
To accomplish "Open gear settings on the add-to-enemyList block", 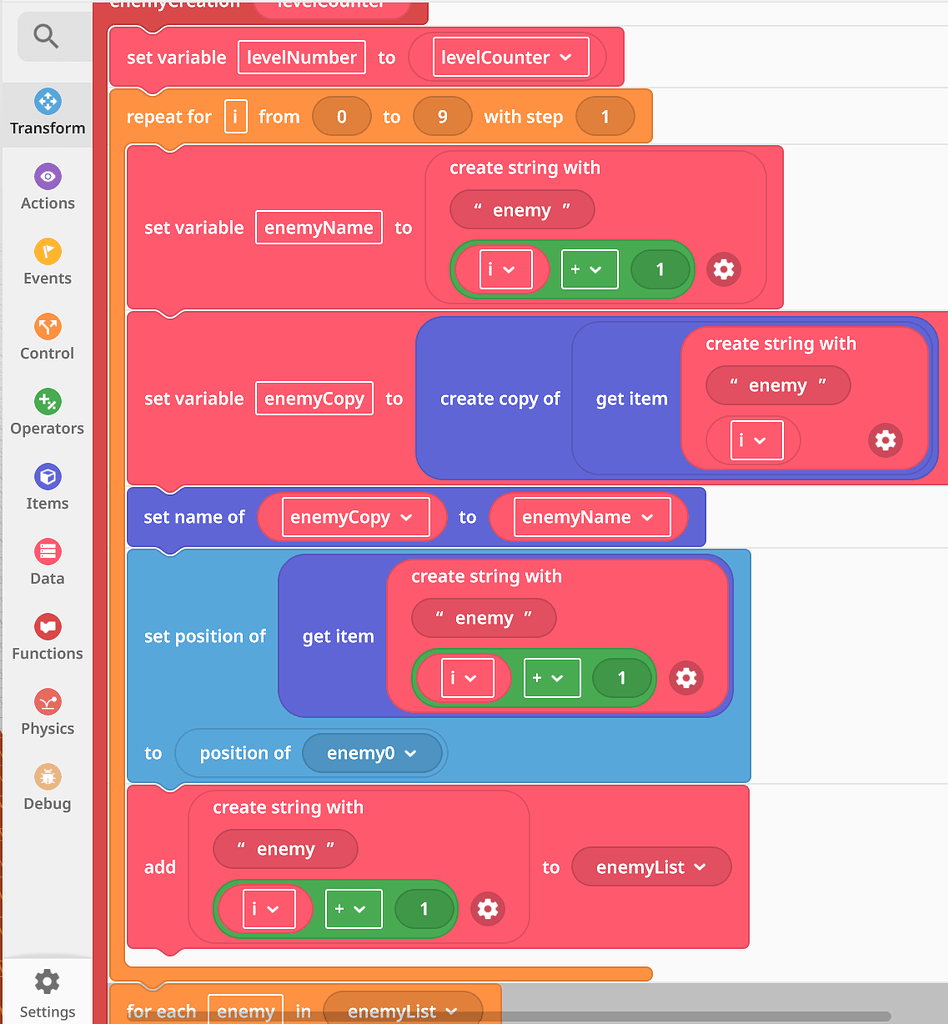I will [488, 909].
